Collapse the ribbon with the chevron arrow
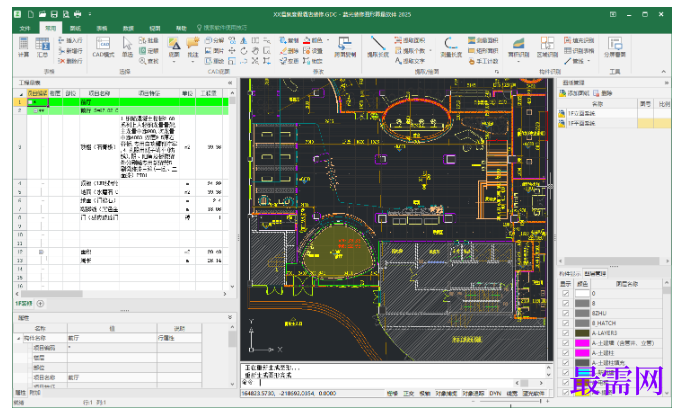This screenshot has height=412, width=682. (663, 71)
